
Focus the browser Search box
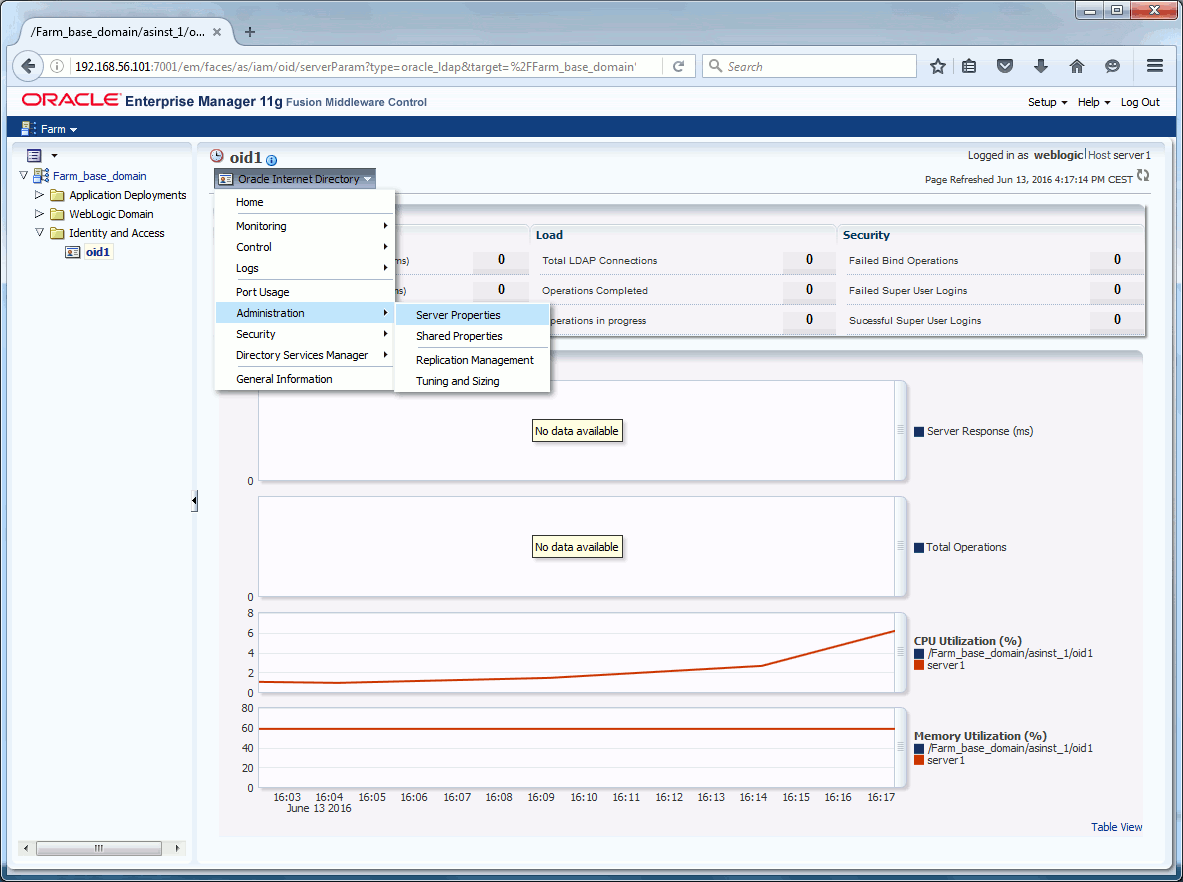809,66
